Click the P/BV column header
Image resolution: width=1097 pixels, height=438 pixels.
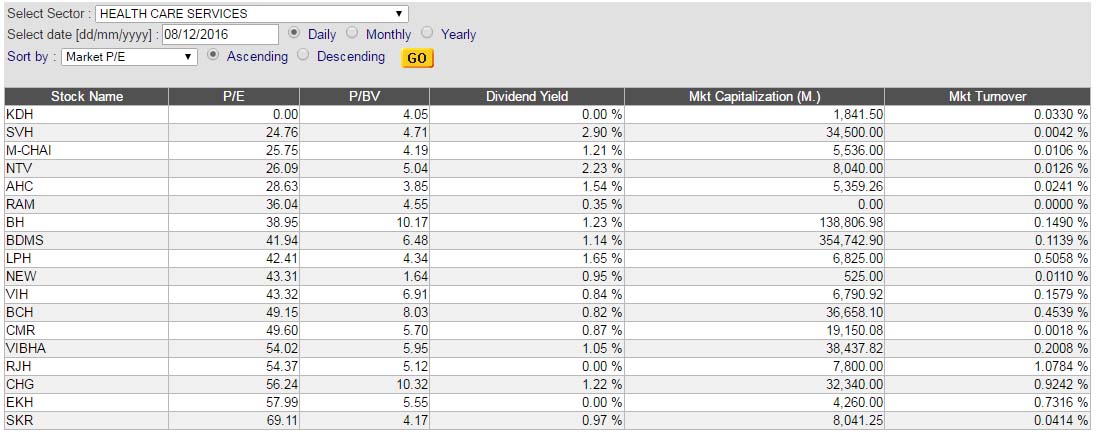(366, 97)
